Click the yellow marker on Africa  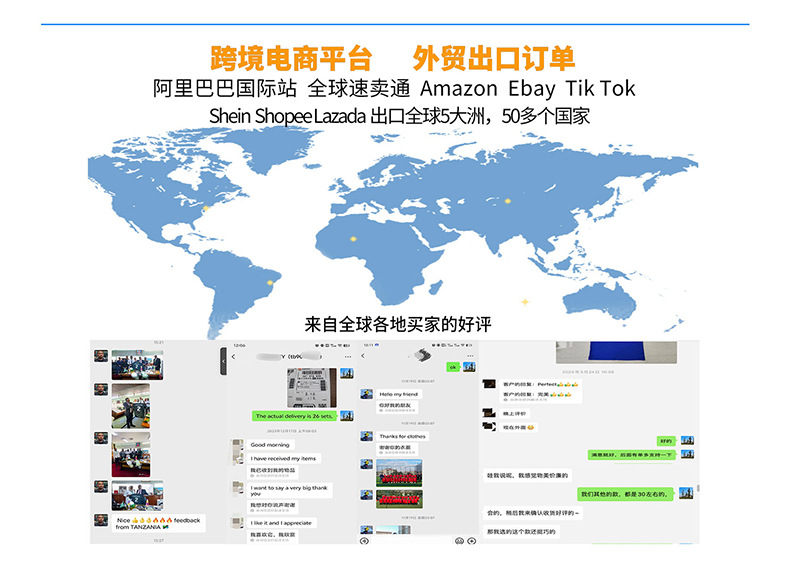[x=353, y=239]
